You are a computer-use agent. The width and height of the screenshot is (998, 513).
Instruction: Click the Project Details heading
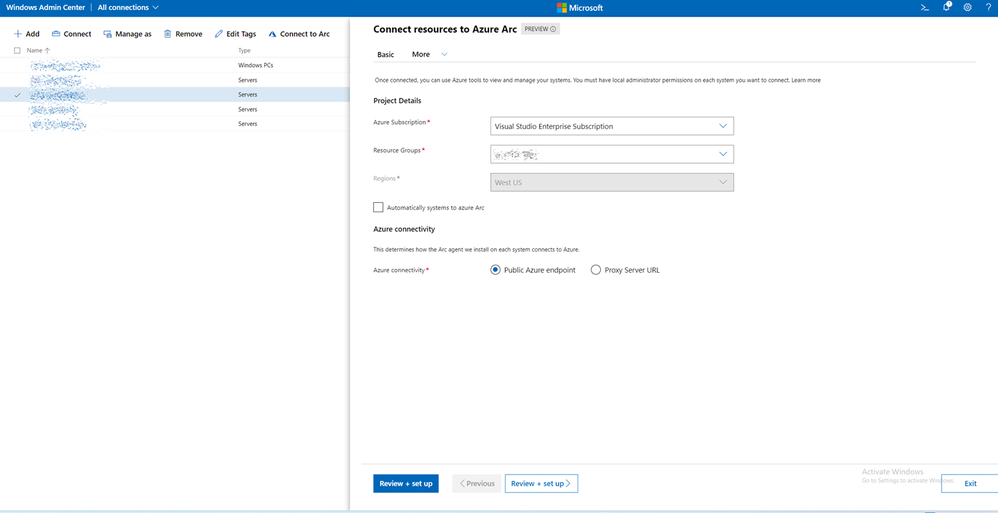397,101
